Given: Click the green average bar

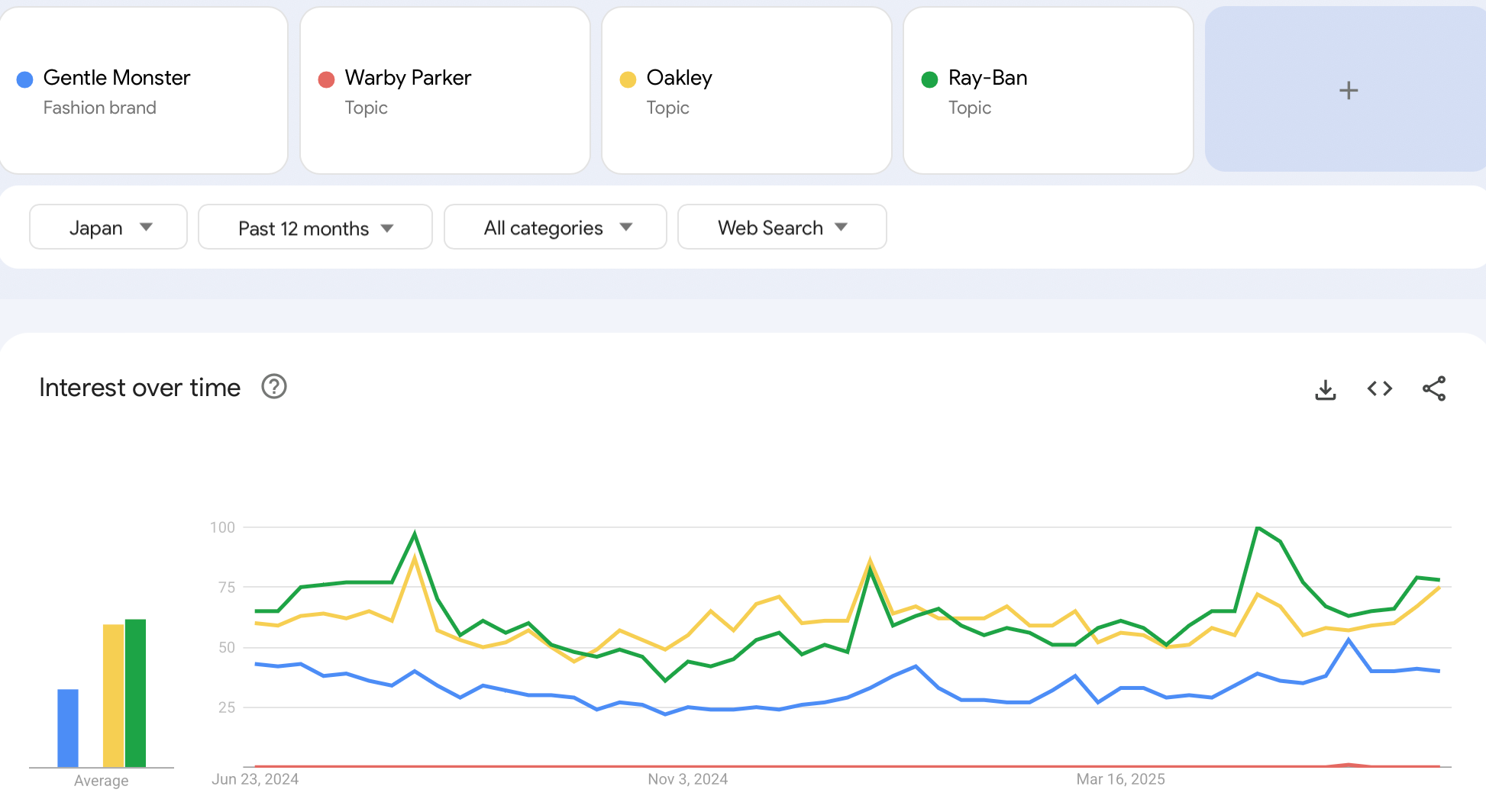Looking at the screenshot, I should [135, 693].
